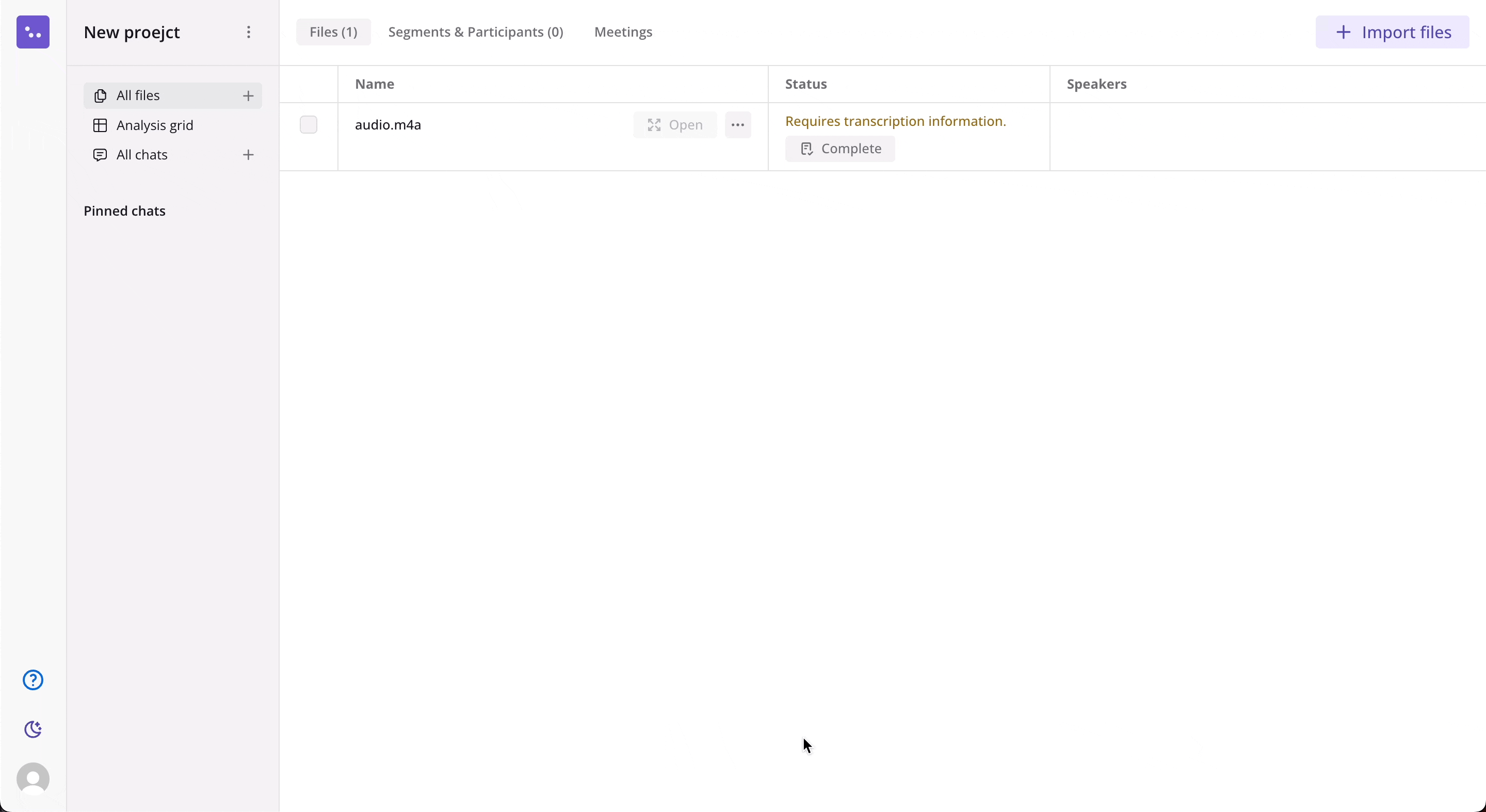Screen dimensions: 1486x812
Task: Click Complete transcription information button
Action: (840, 149)
